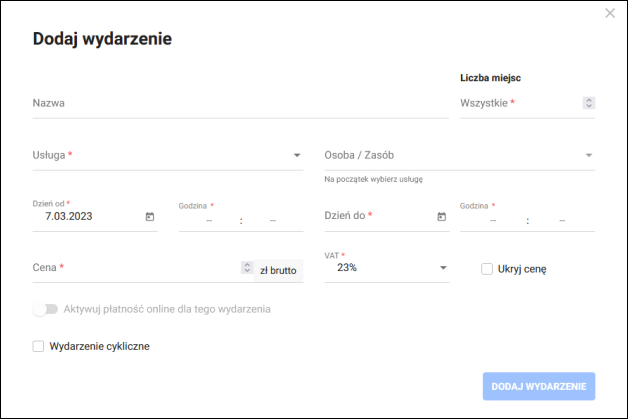Open the VAT 23% dropdown
This screenshot has height=419, width=628.
coord(443,268)
